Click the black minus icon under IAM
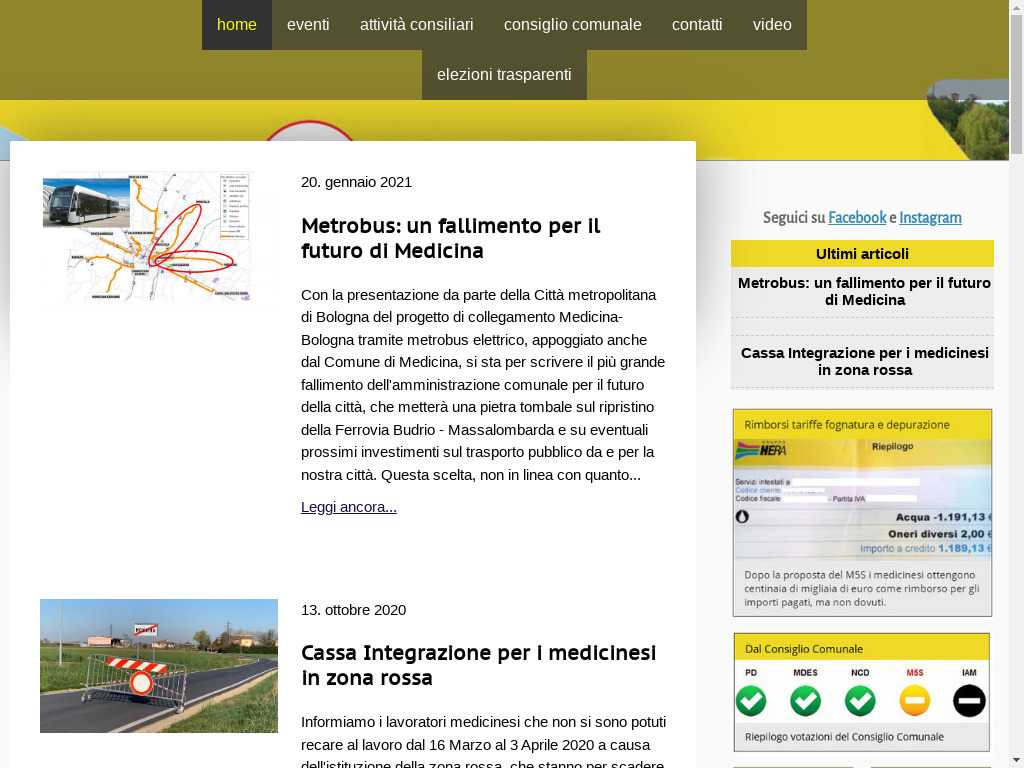Viewport: 1024px width, 768px height. tap(969, 701)
